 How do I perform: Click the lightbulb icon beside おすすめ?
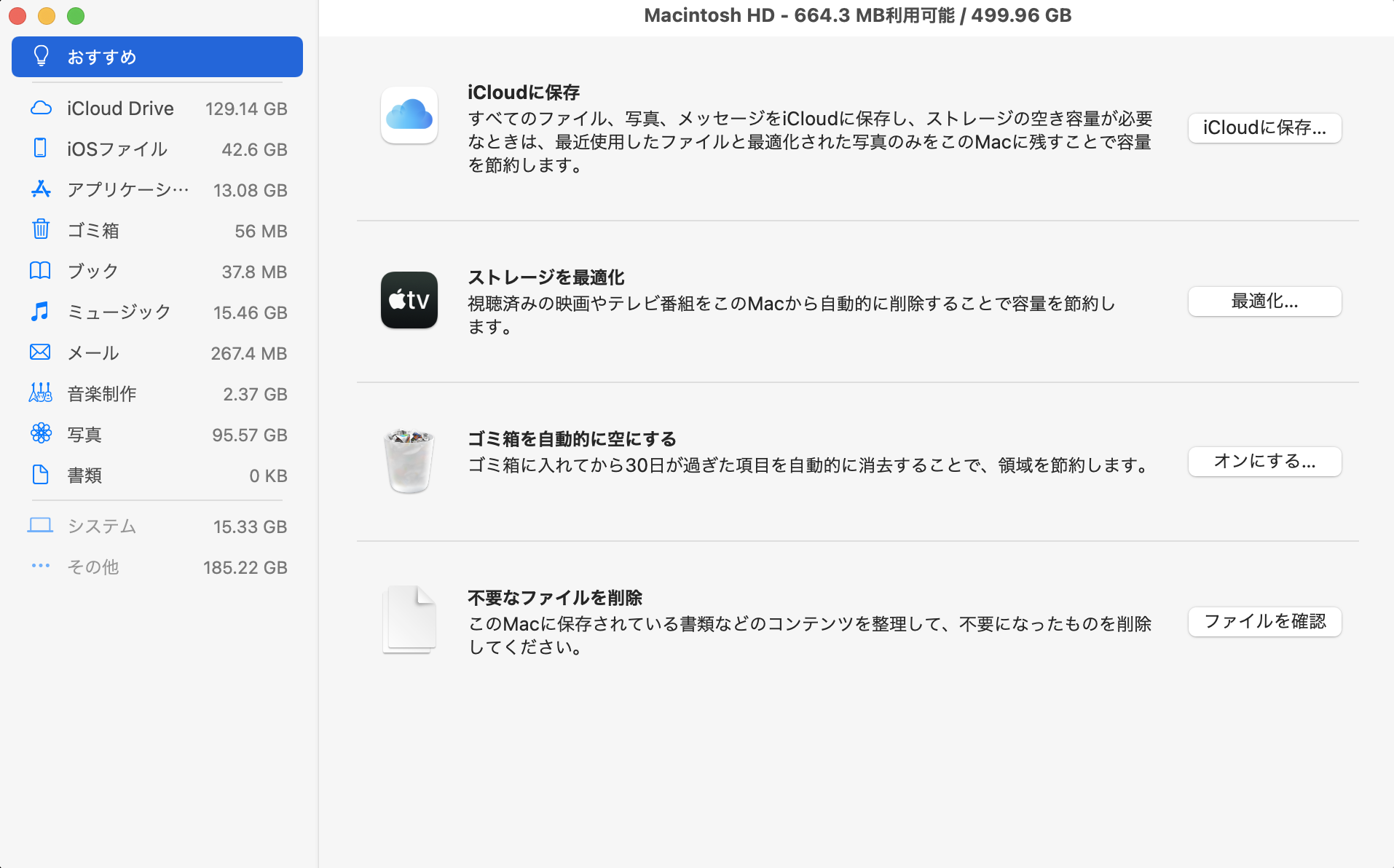tap(42, 57)
